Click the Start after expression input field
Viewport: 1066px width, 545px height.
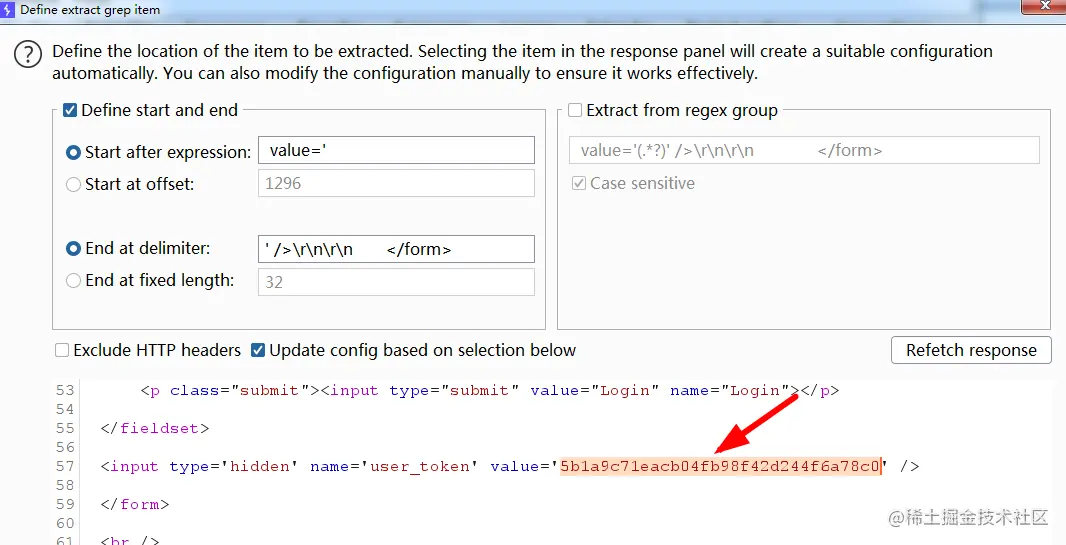point(396,150)
